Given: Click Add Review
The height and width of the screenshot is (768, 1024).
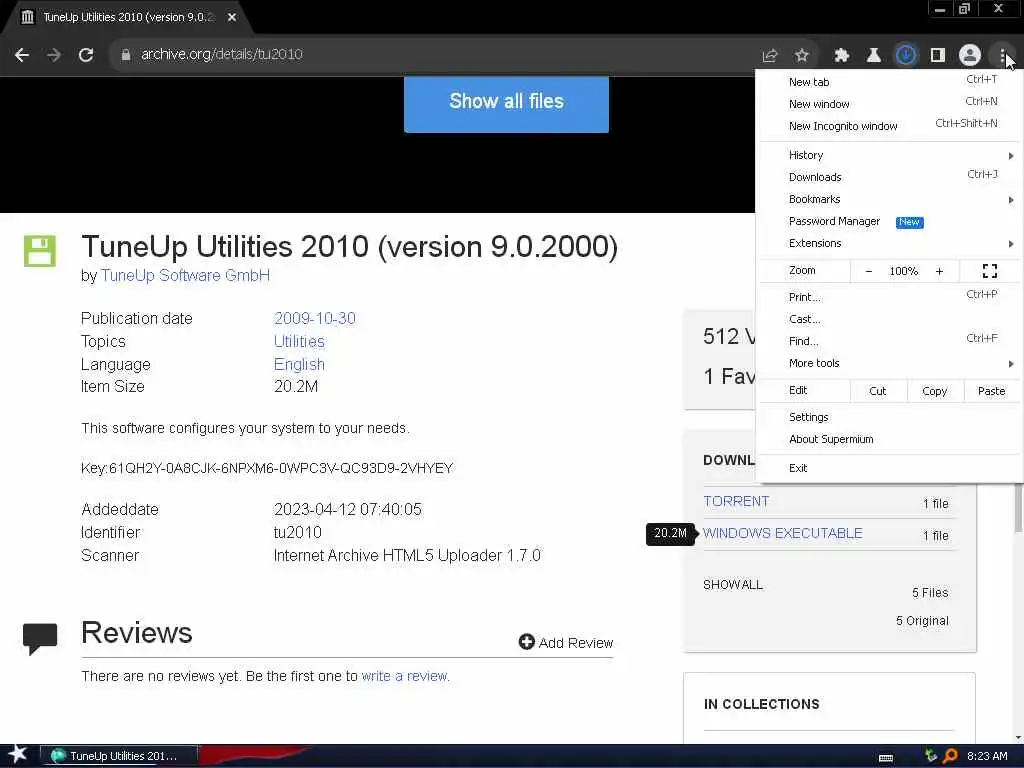Looking at the screenshot, I should [566, 643].
